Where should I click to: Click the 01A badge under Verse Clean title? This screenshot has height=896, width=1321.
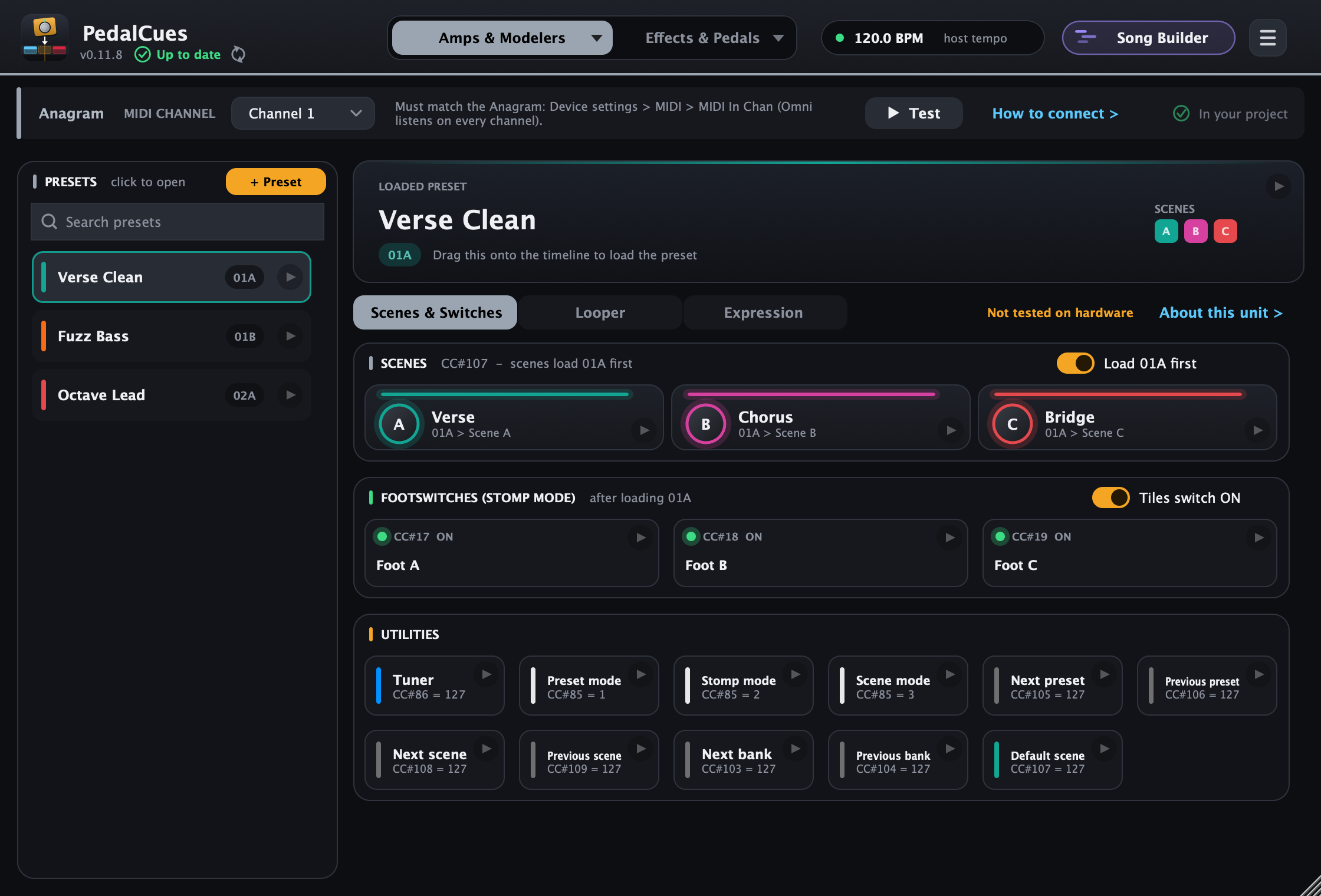[399, 255]
